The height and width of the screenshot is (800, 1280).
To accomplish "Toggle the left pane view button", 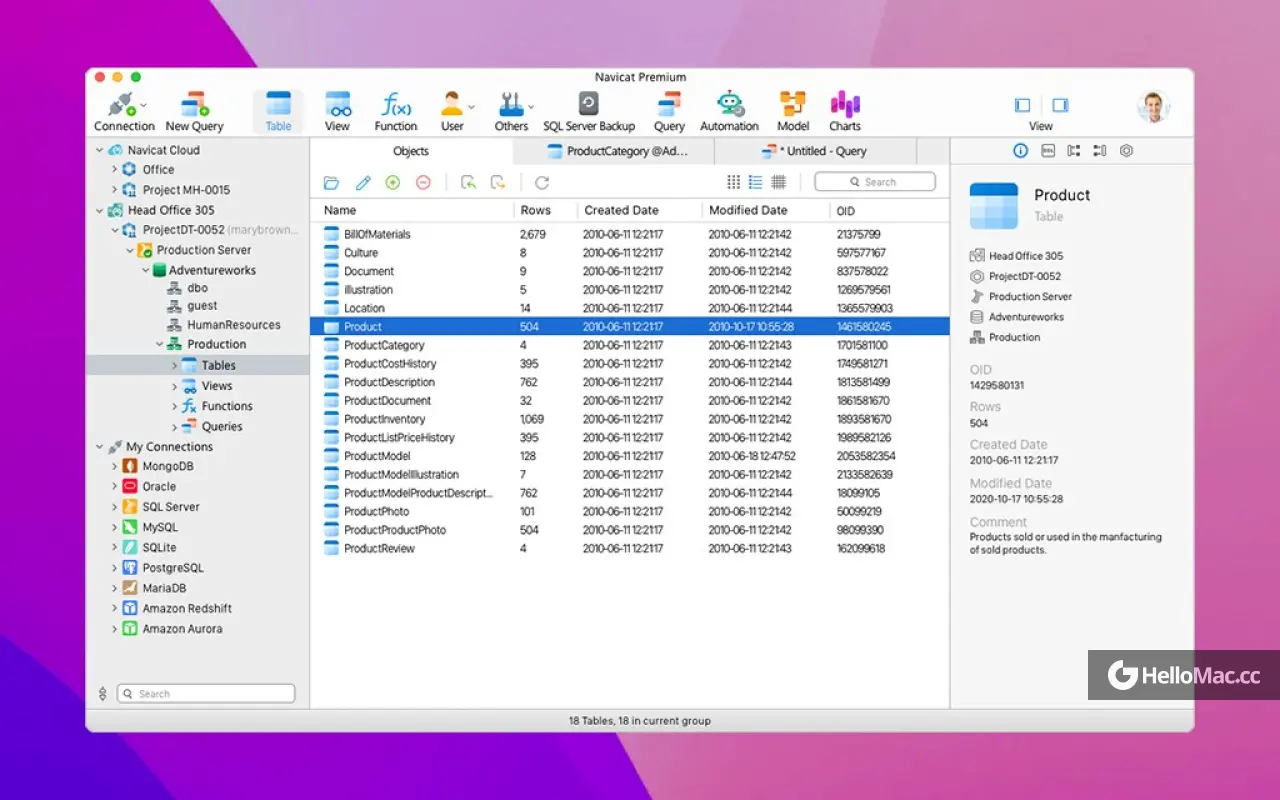I will click(x=1022, y=105).
